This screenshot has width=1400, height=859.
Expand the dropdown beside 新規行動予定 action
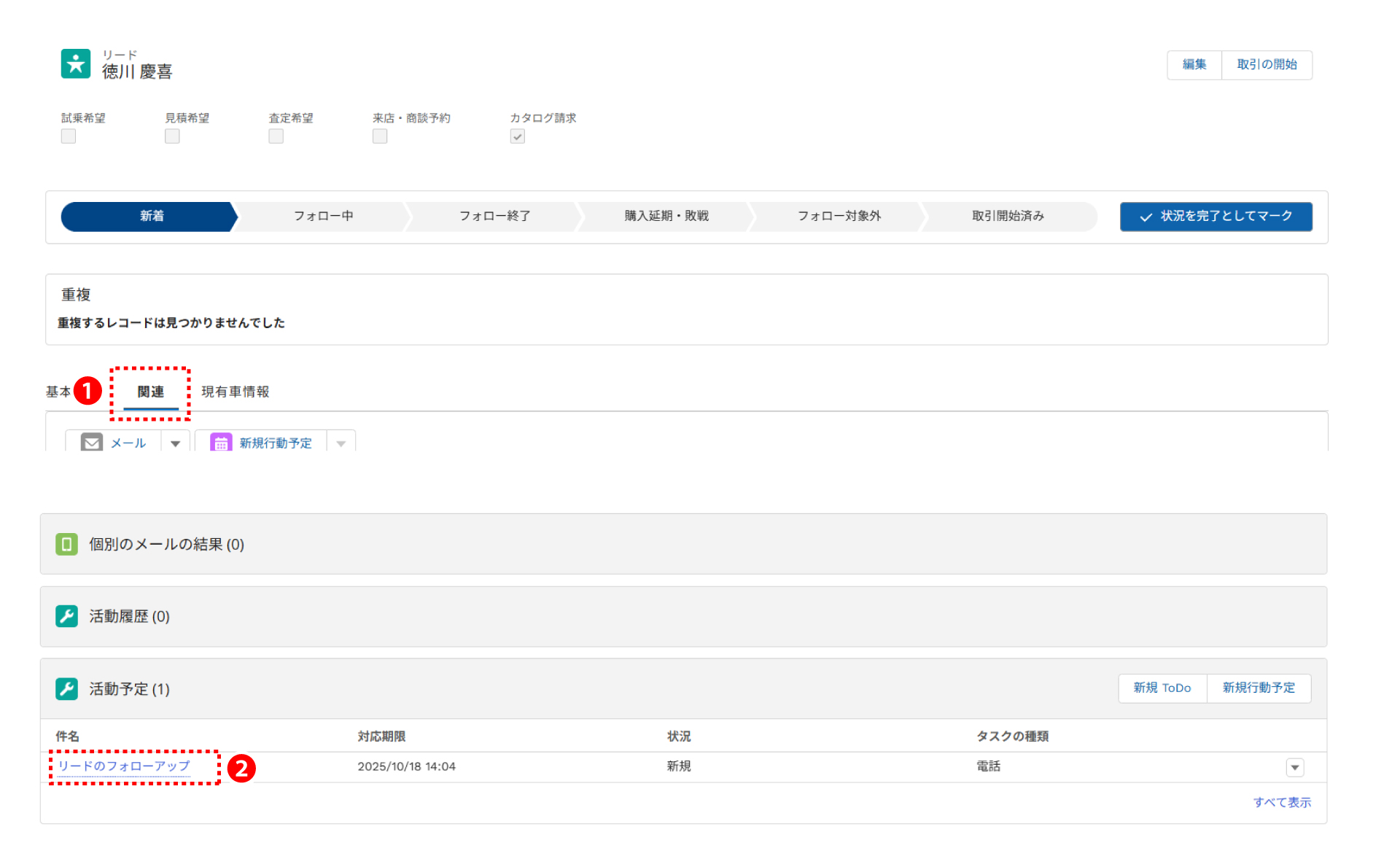[341, 443]
